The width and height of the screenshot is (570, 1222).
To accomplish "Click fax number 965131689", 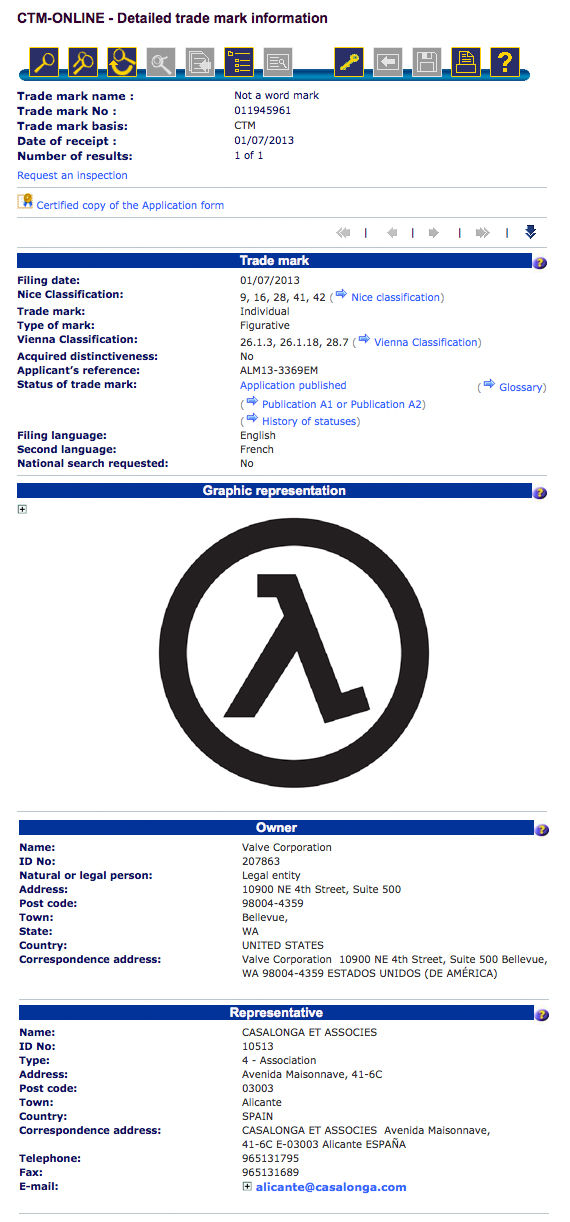I will click(270, 1172).
